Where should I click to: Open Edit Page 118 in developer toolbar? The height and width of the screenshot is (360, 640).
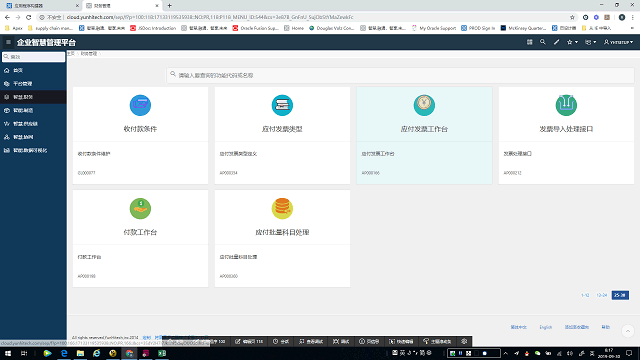(249, 341)
